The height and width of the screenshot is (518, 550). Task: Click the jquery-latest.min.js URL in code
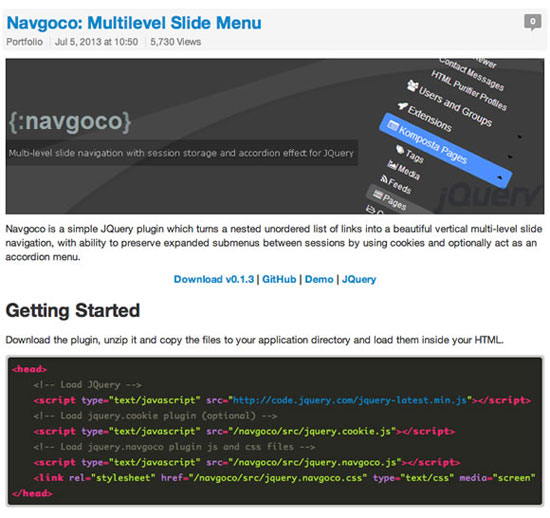pyautogui.click(x=350, y=400)
